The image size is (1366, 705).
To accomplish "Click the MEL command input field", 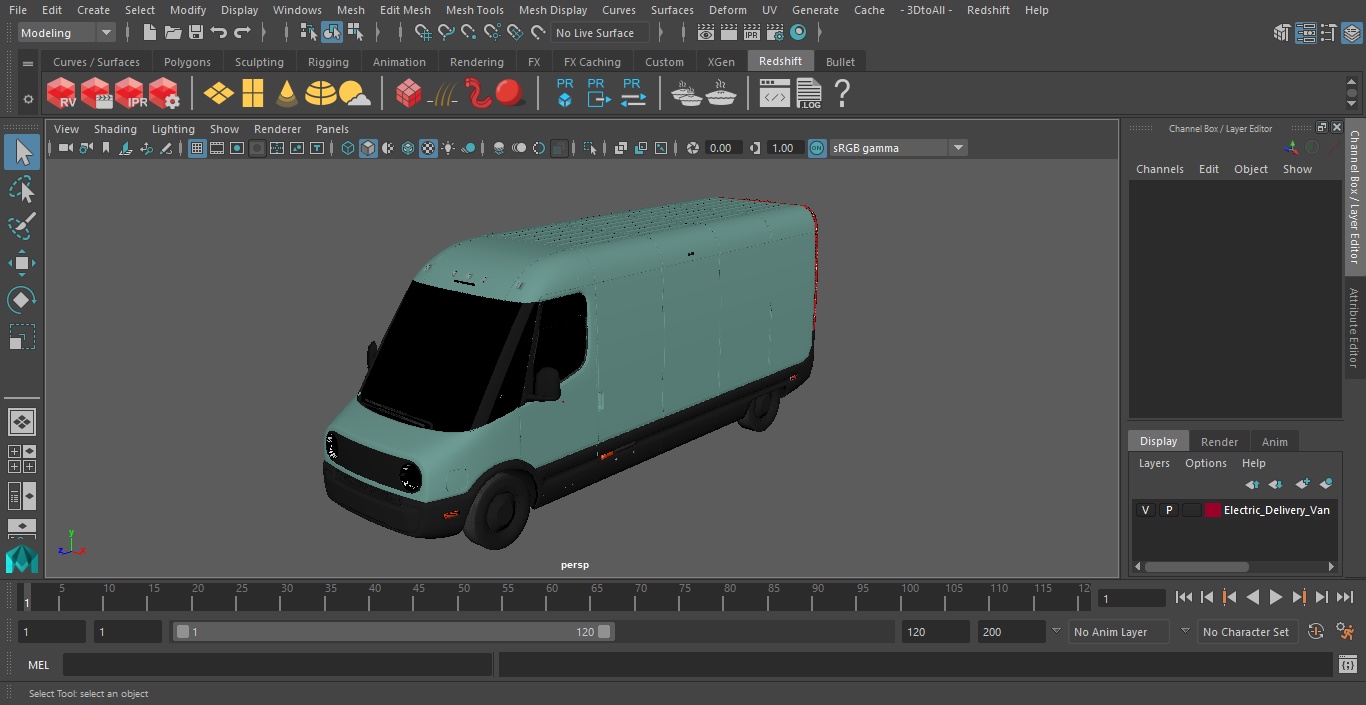I will pyautogui.click(x=277, y=665).
